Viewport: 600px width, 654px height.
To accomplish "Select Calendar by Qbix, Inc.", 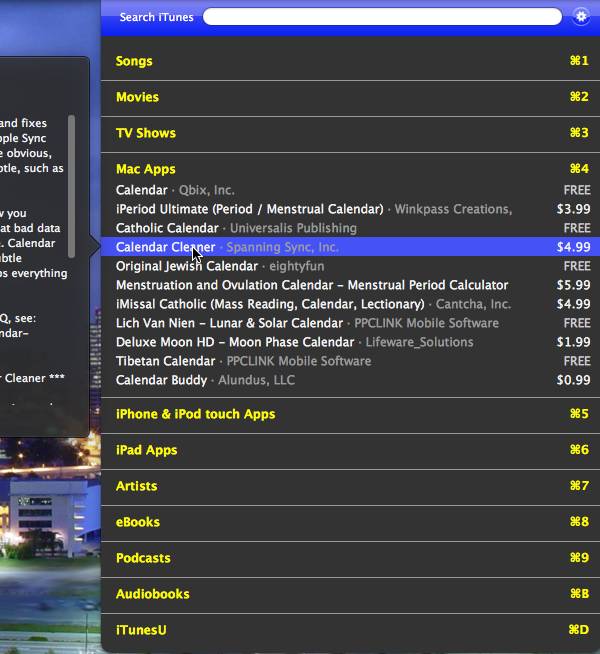I will [x=350, y=190].
